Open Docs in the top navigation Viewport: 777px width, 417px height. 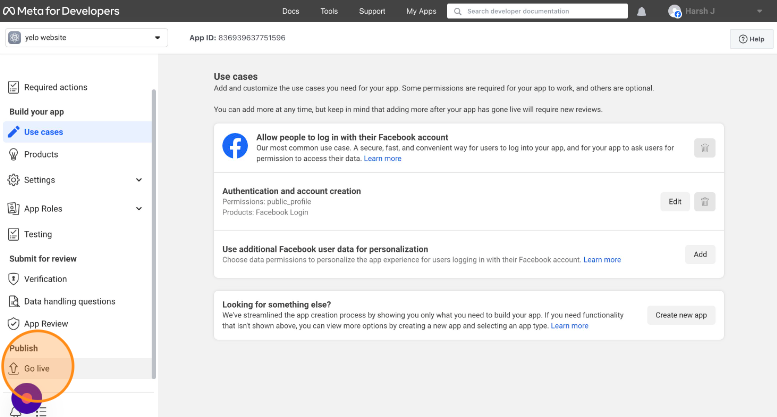pyautogui.click(x=291, y=11)
